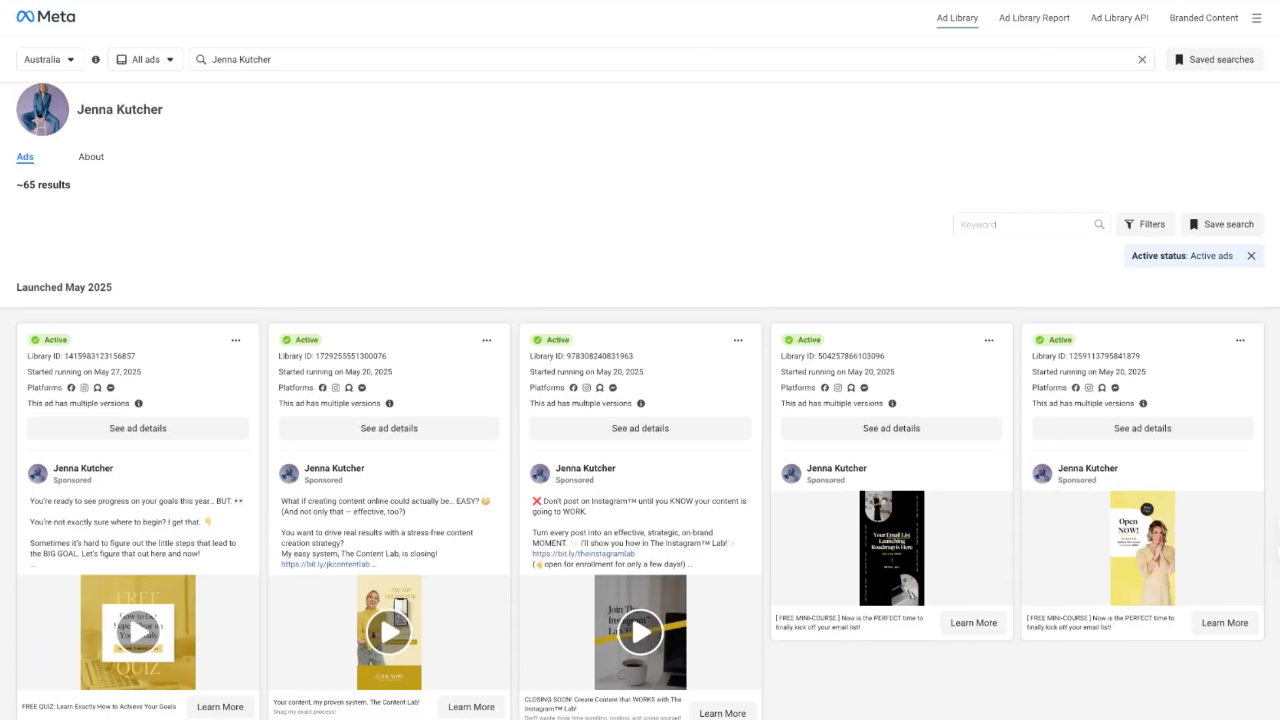See ad details for ad 1415983123156857
1280x720 pixels.
(138, 428)
